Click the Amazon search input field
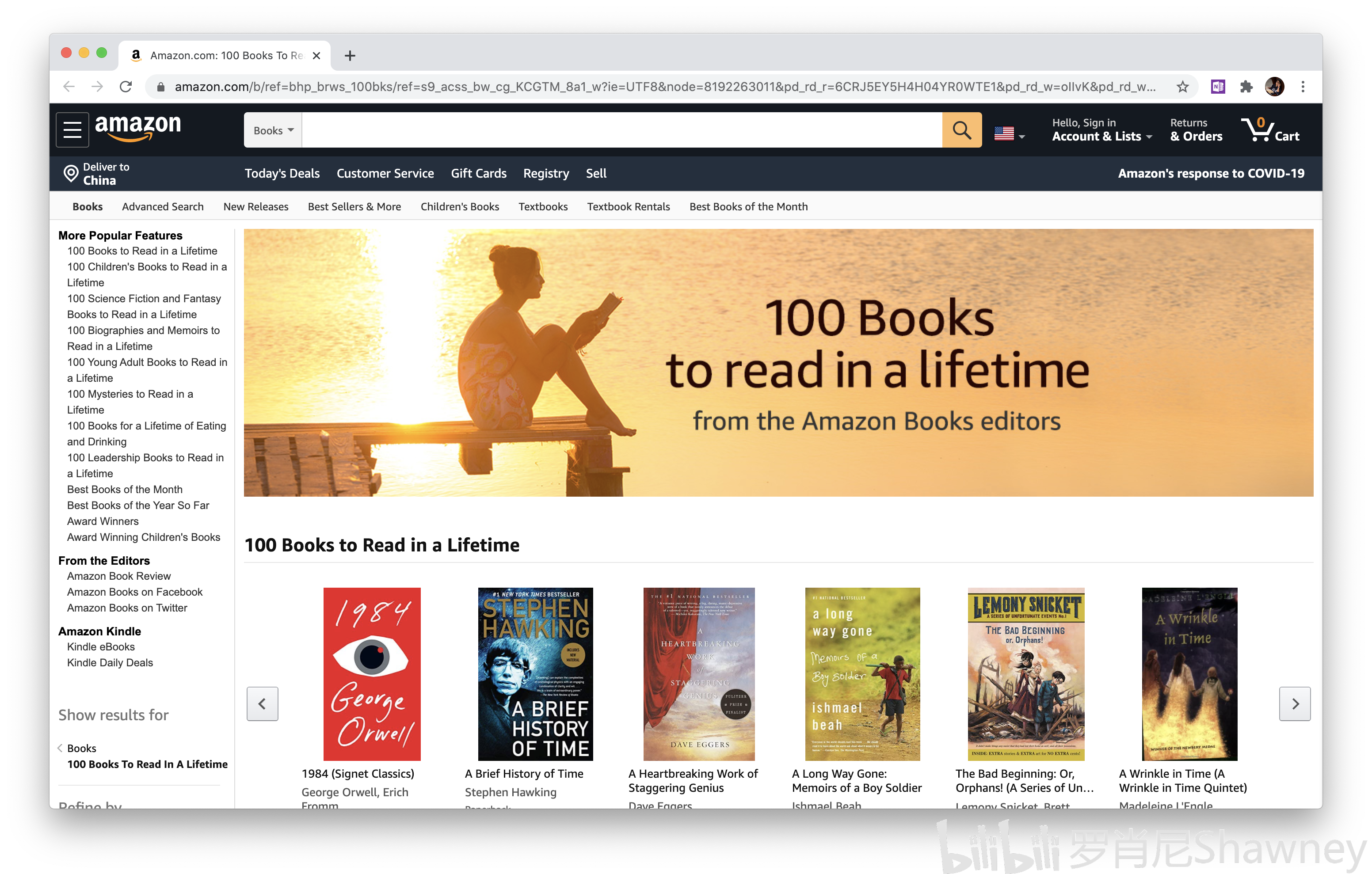 tap(621, 130)
